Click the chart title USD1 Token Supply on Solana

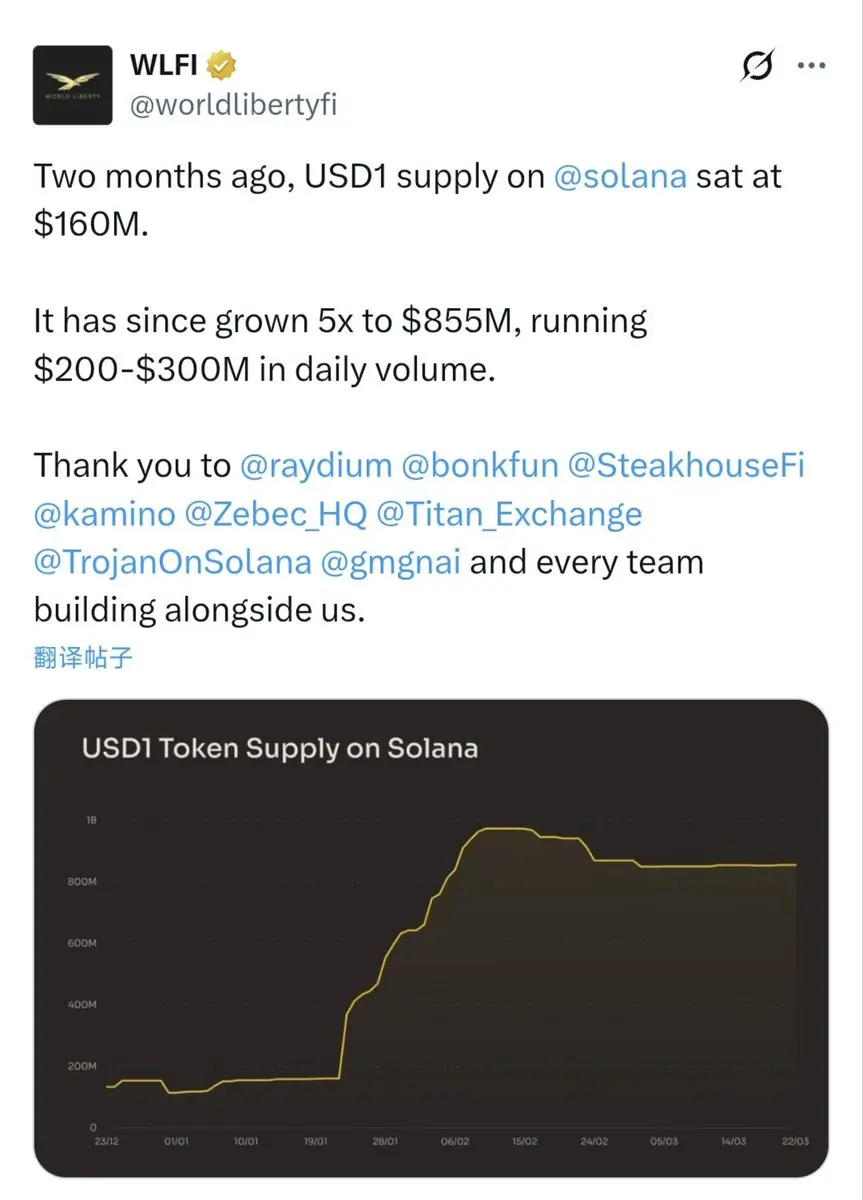[x=279, y=747]
